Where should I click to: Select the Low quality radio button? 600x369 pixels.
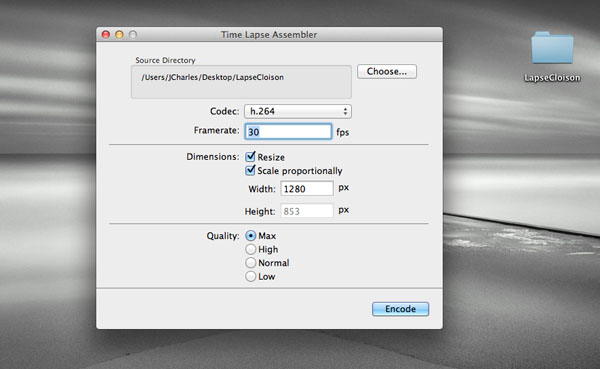click(251, 276)
